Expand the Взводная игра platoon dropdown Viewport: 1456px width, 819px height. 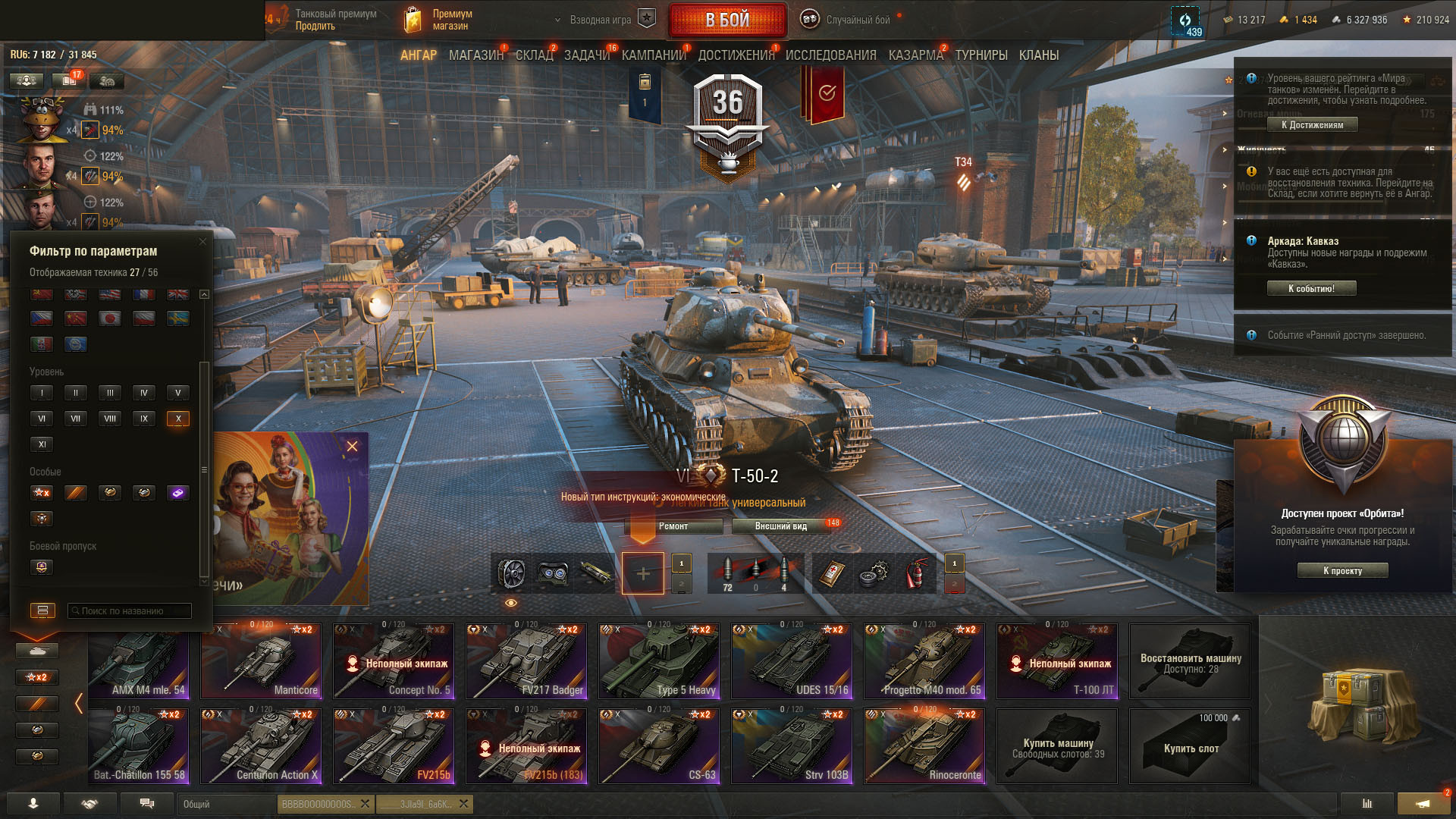tap(601, 20)
